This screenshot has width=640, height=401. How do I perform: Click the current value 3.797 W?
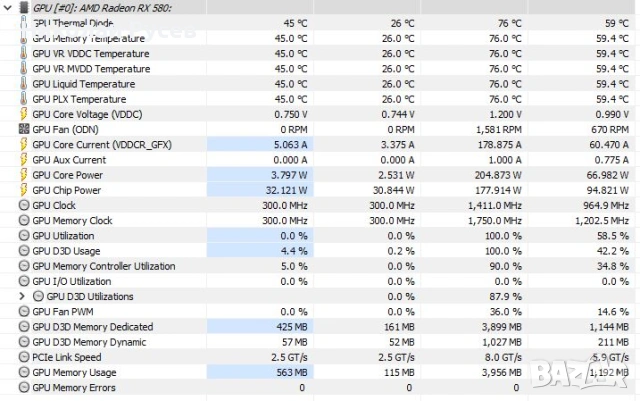(x=289, y=175)
